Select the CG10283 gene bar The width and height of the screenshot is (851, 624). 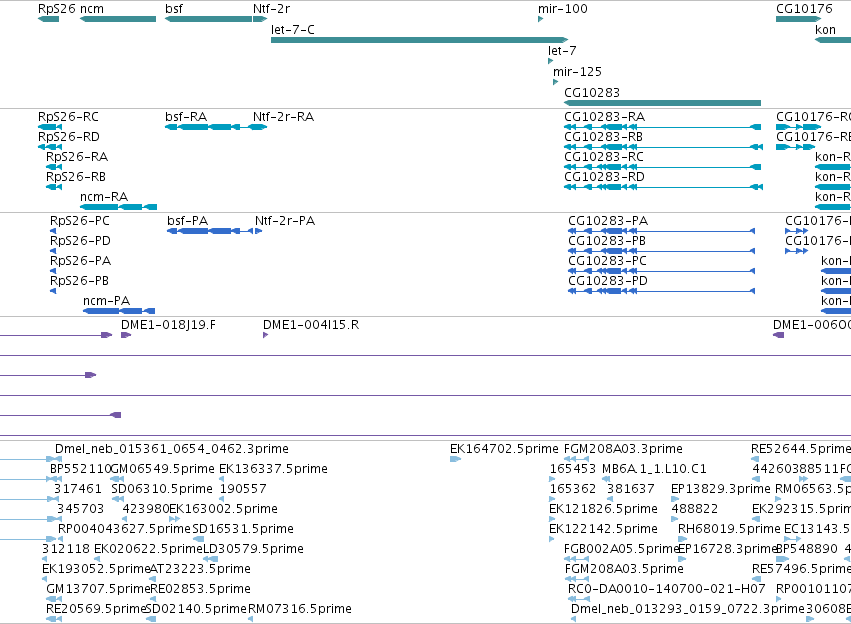point(663,103)
